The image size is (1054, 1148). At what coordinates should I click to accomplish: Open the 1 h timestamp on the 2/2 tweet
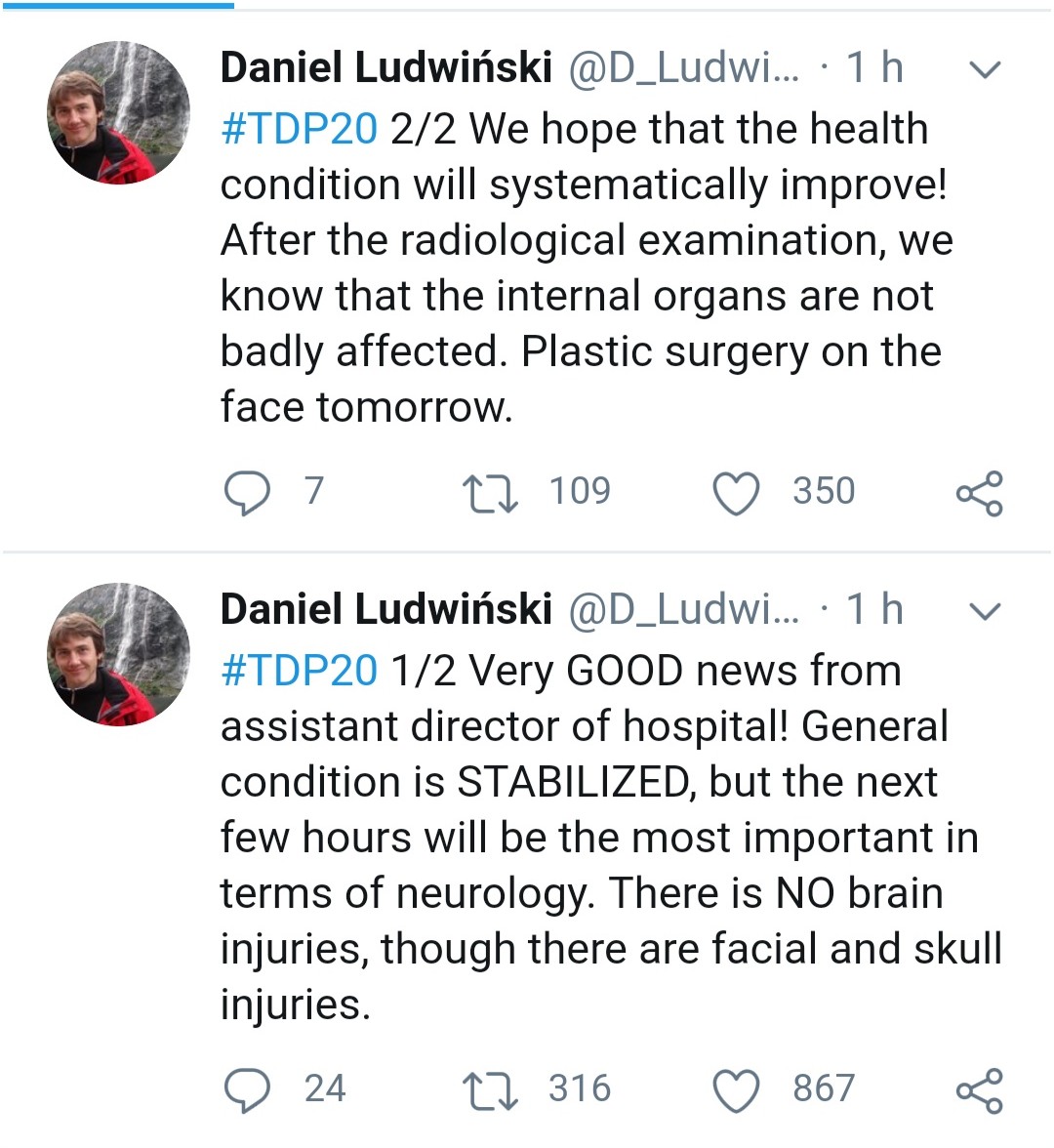pyautogui.click(x=874, y=67)
